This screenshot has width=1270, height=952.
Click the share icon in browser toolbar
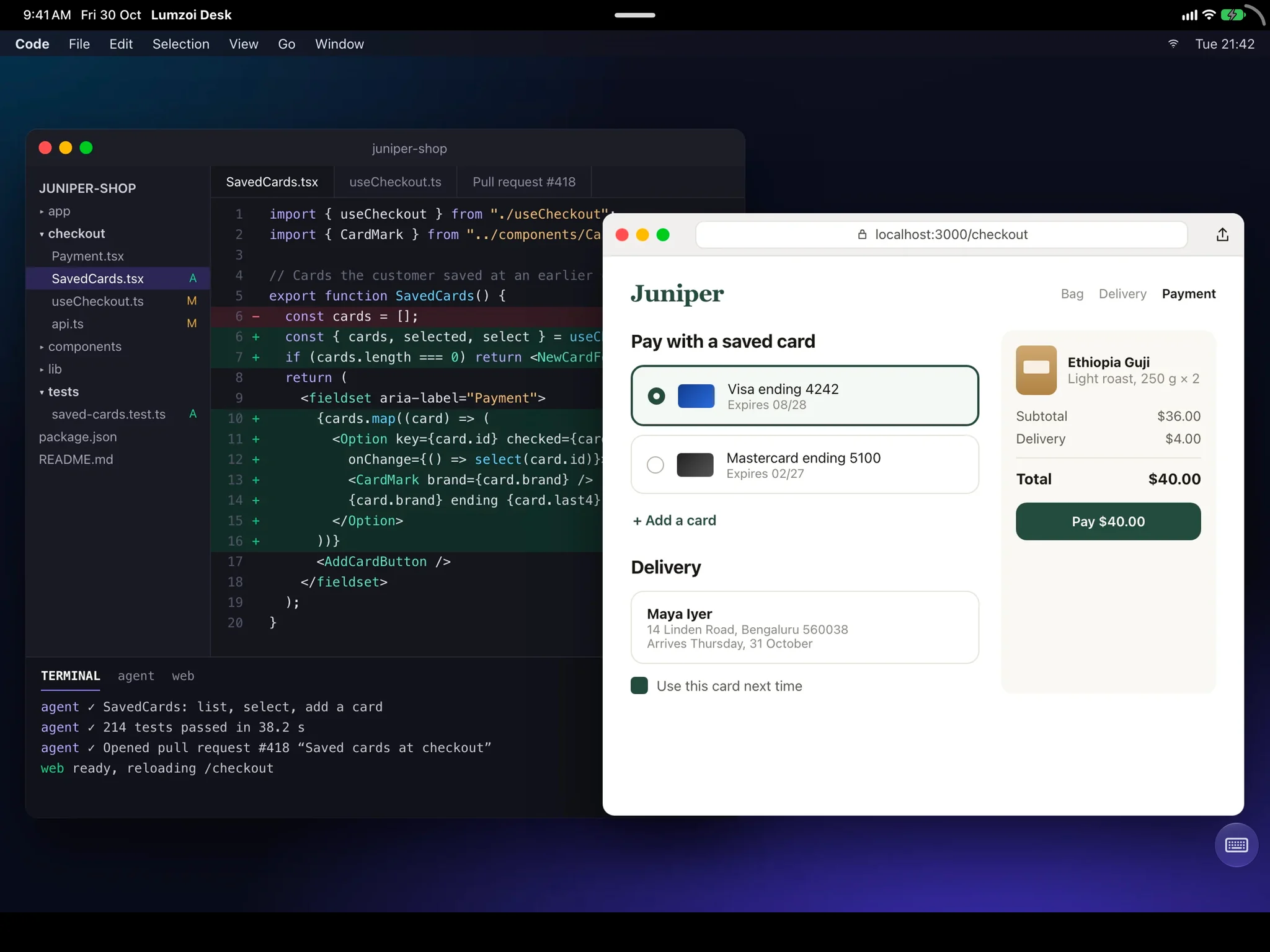click(x=1222, y=234)
